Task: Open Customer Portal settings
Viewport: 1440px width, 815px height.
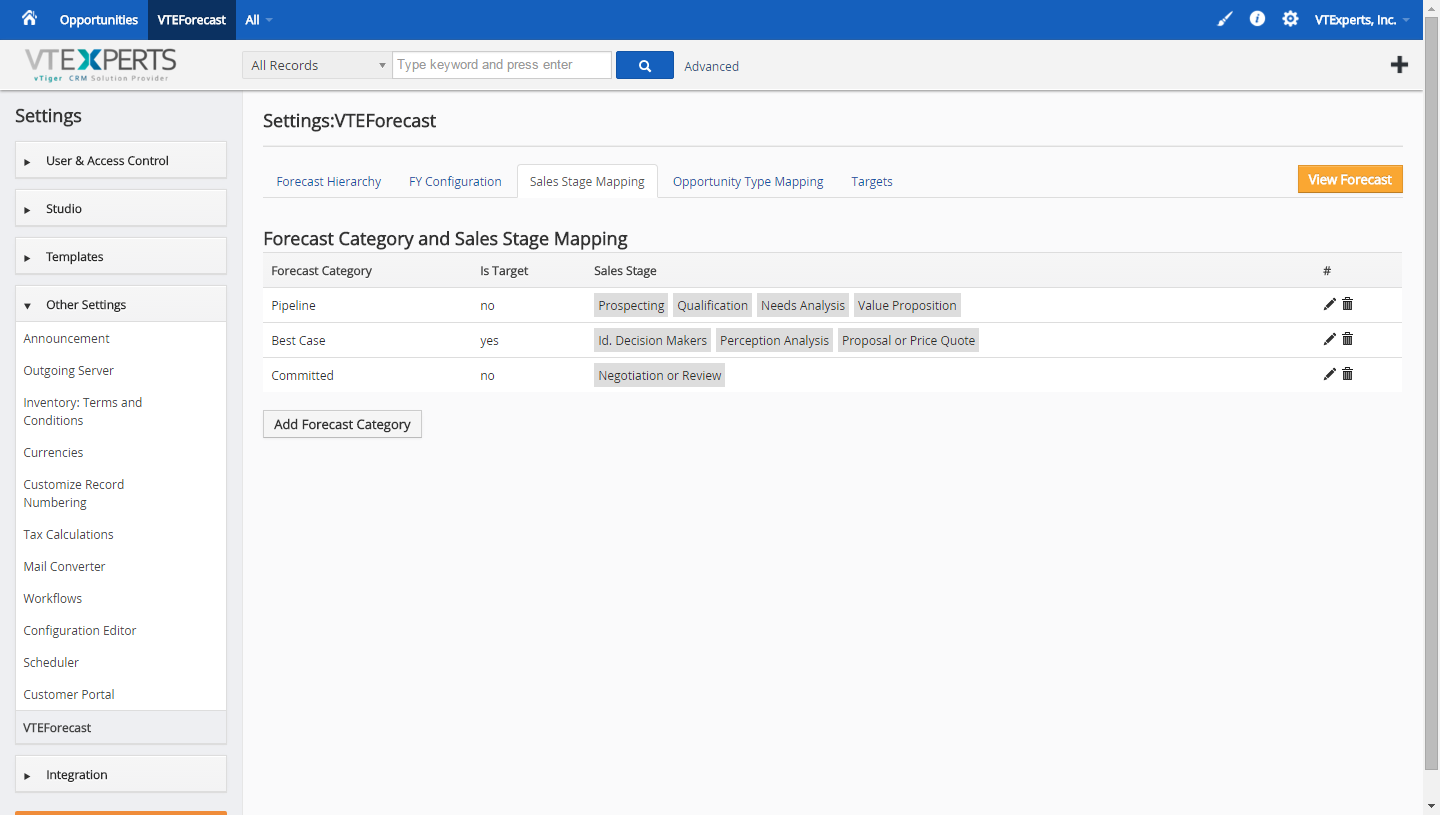Action: pyautogui.click(x=69, y=694)
